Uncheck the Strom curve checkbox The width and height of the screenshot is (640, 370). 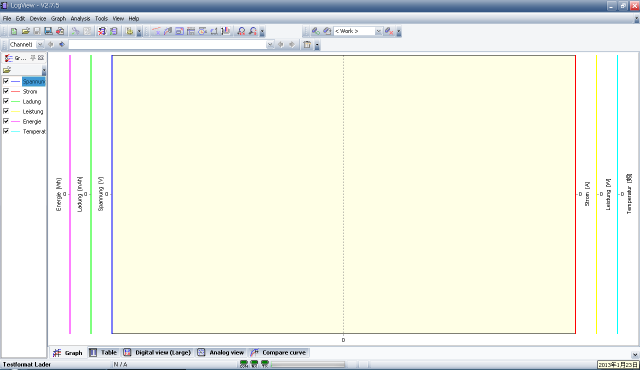pyautogui.click(x=6, y=91)
